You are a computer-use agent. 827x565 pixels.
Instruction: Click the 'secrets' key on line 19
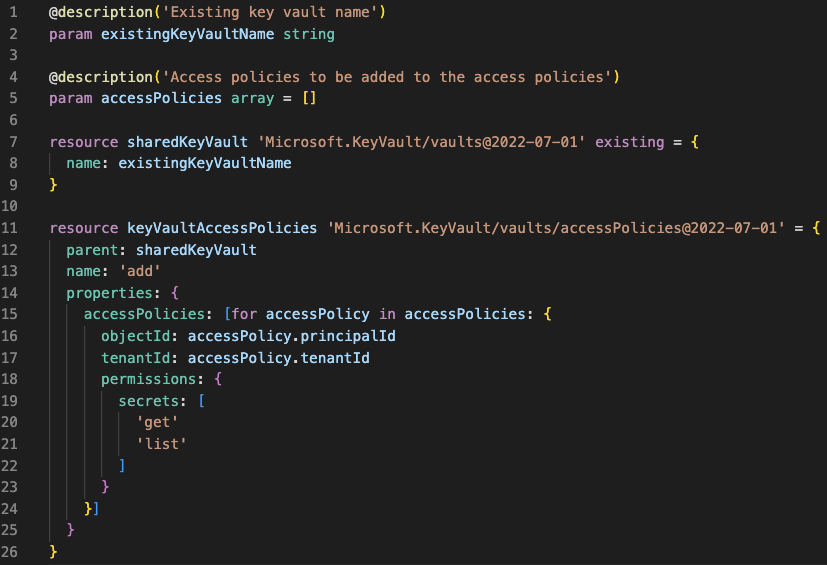pos(148,401)
